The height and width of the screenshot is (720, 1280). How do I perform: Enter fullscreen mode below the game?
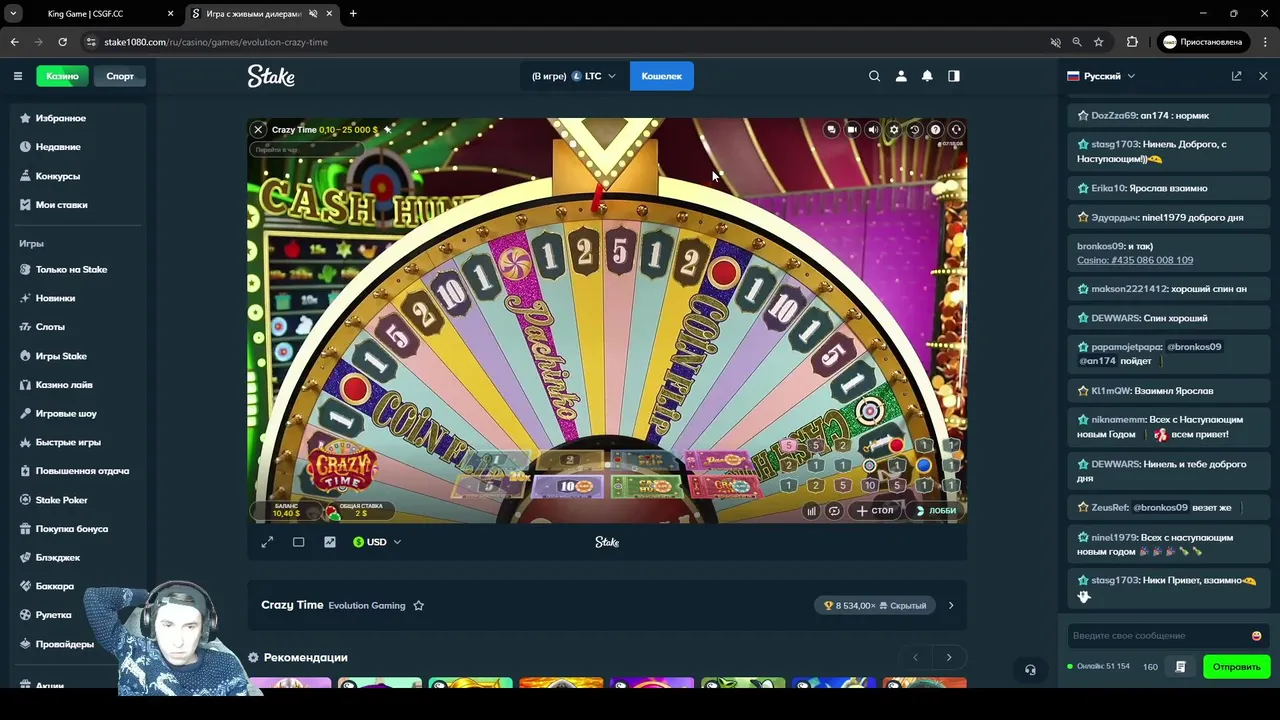tap(267, 542)
